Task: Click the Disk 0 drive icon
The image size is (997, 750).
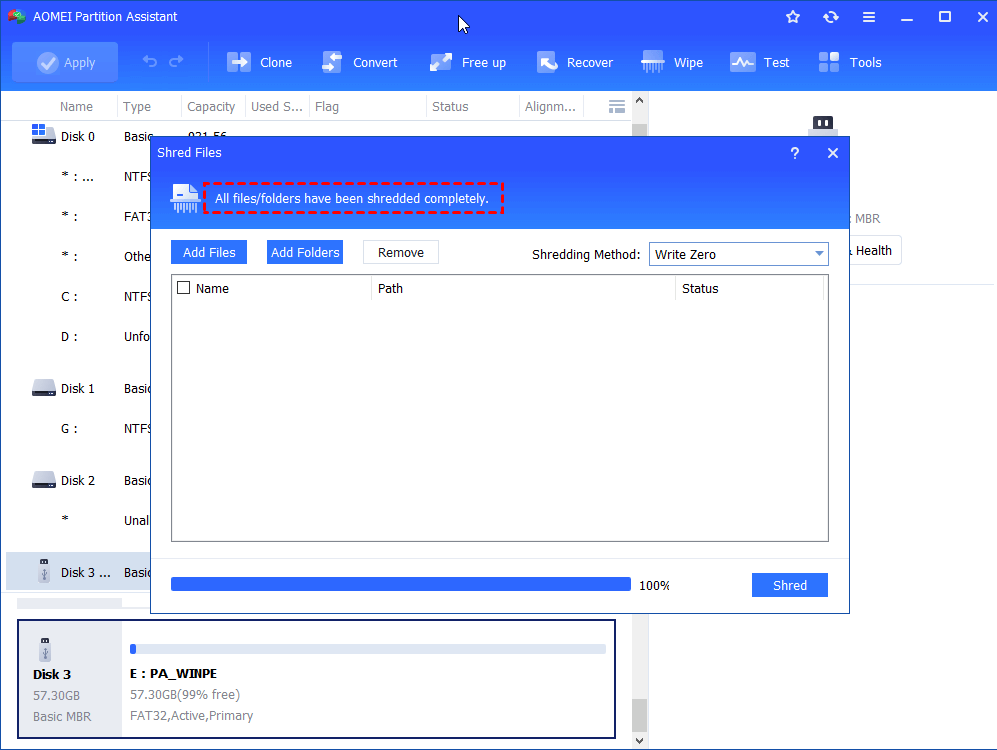Action: pos(43,134)
